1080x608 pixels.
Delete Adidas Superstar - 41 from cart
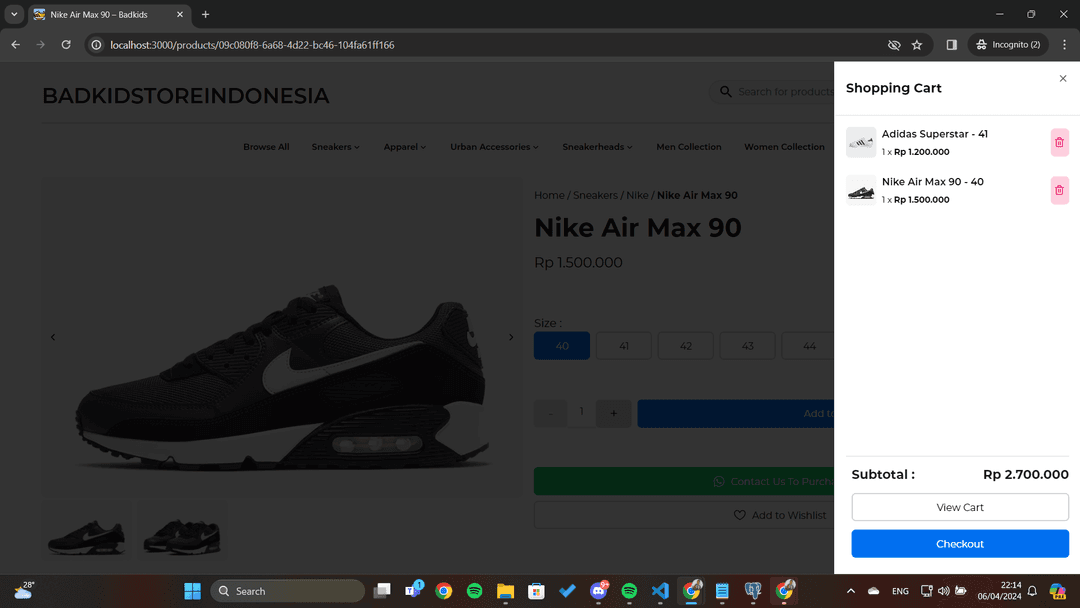1059,143
